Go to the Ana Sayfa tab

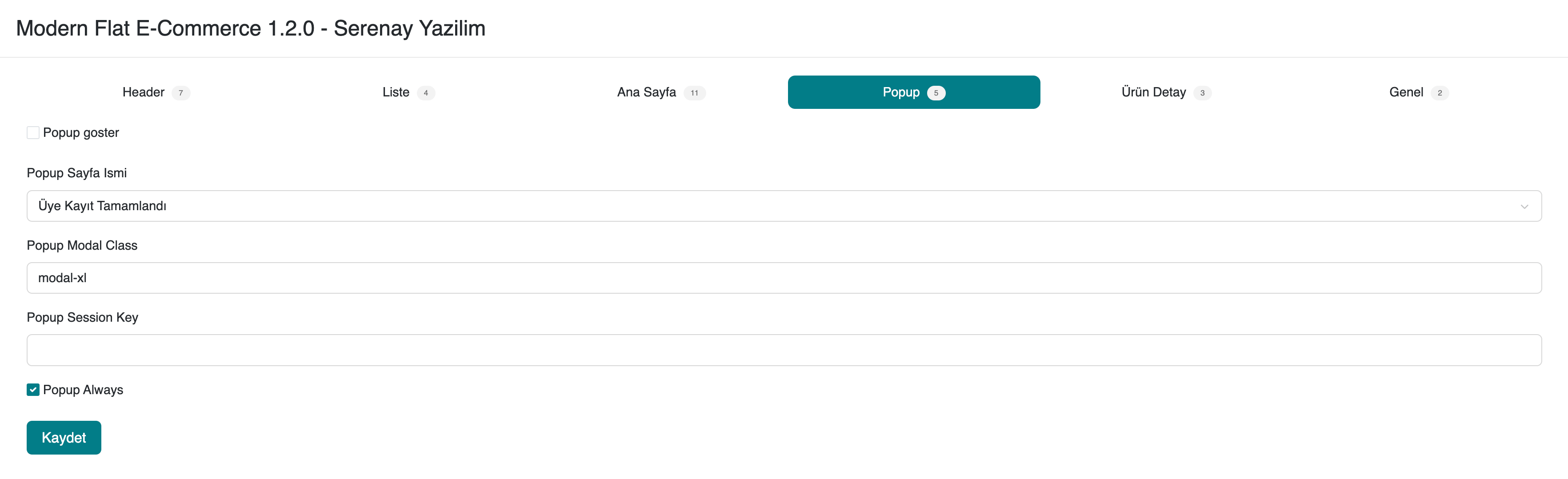tap(646, 92)
